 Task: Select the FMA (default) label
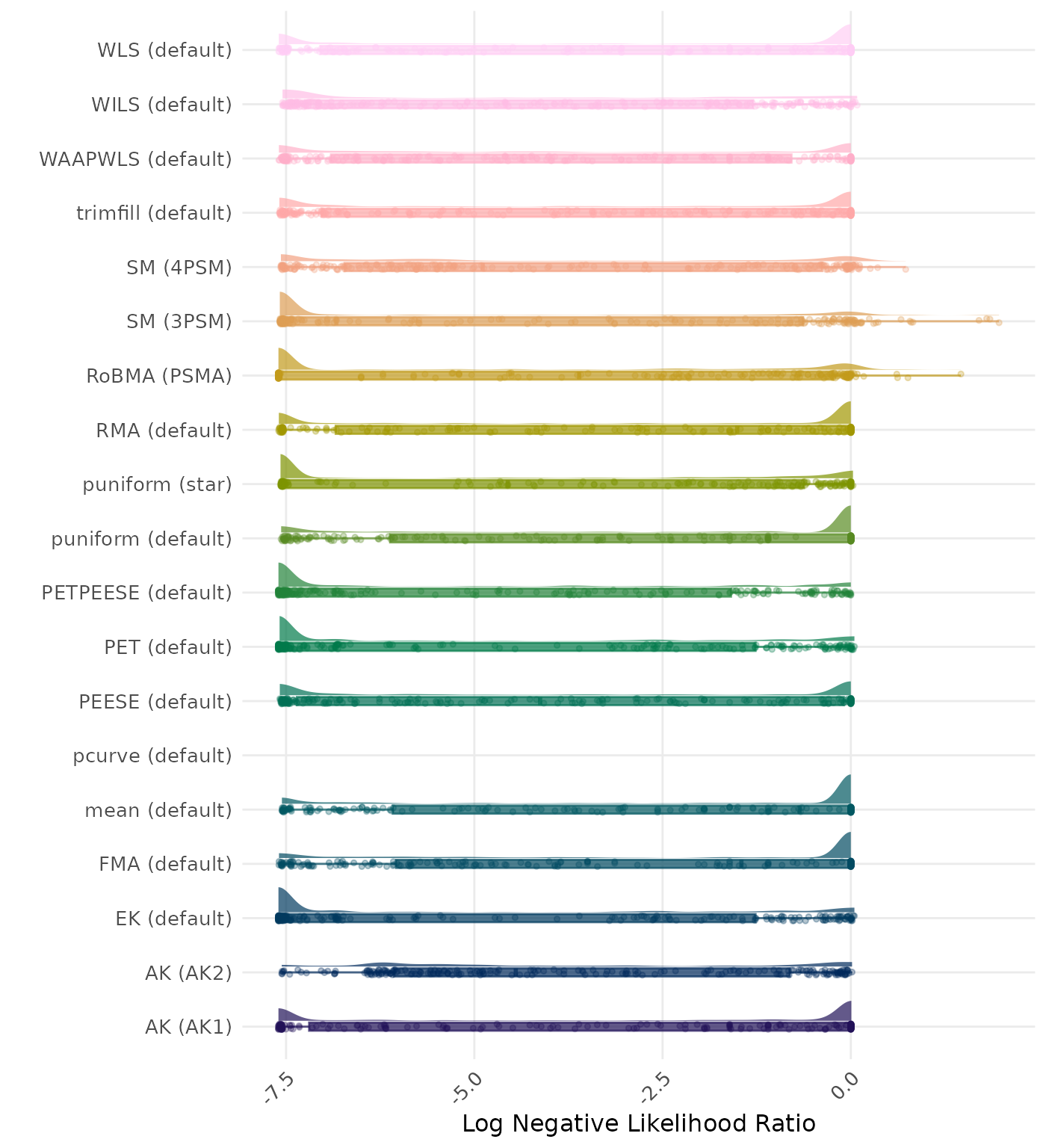pos(165,865)
